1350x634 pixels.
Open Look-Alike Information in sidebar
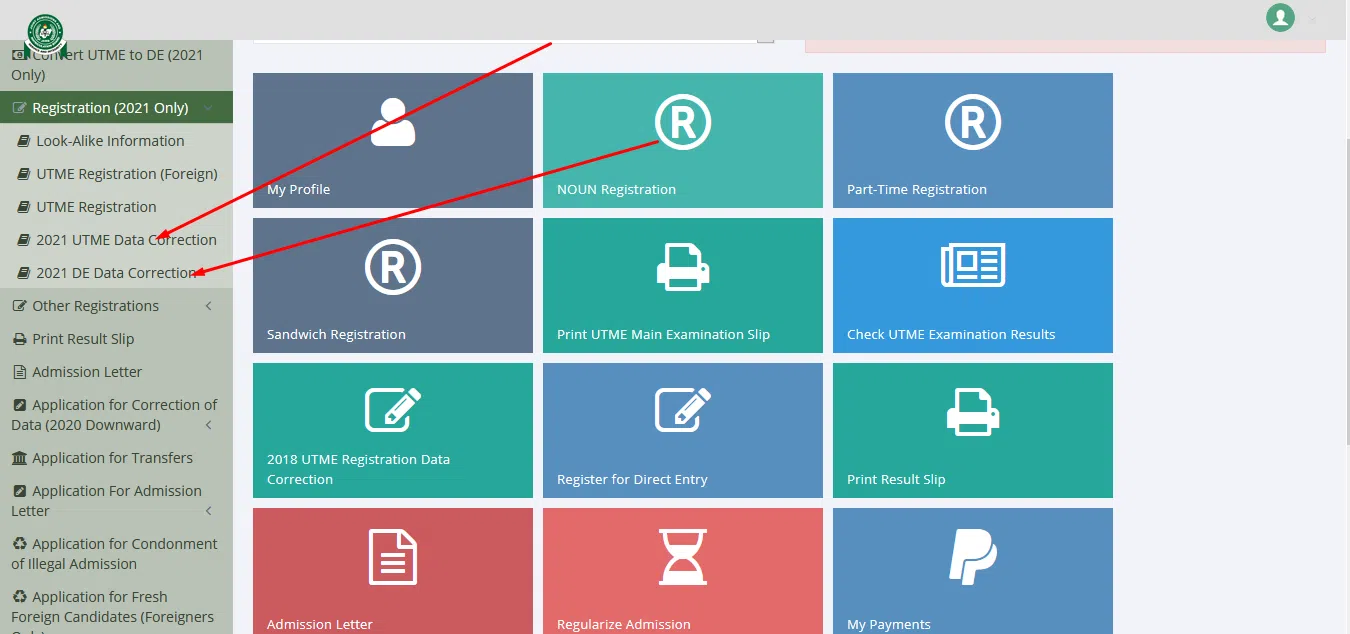coord(110,141)
